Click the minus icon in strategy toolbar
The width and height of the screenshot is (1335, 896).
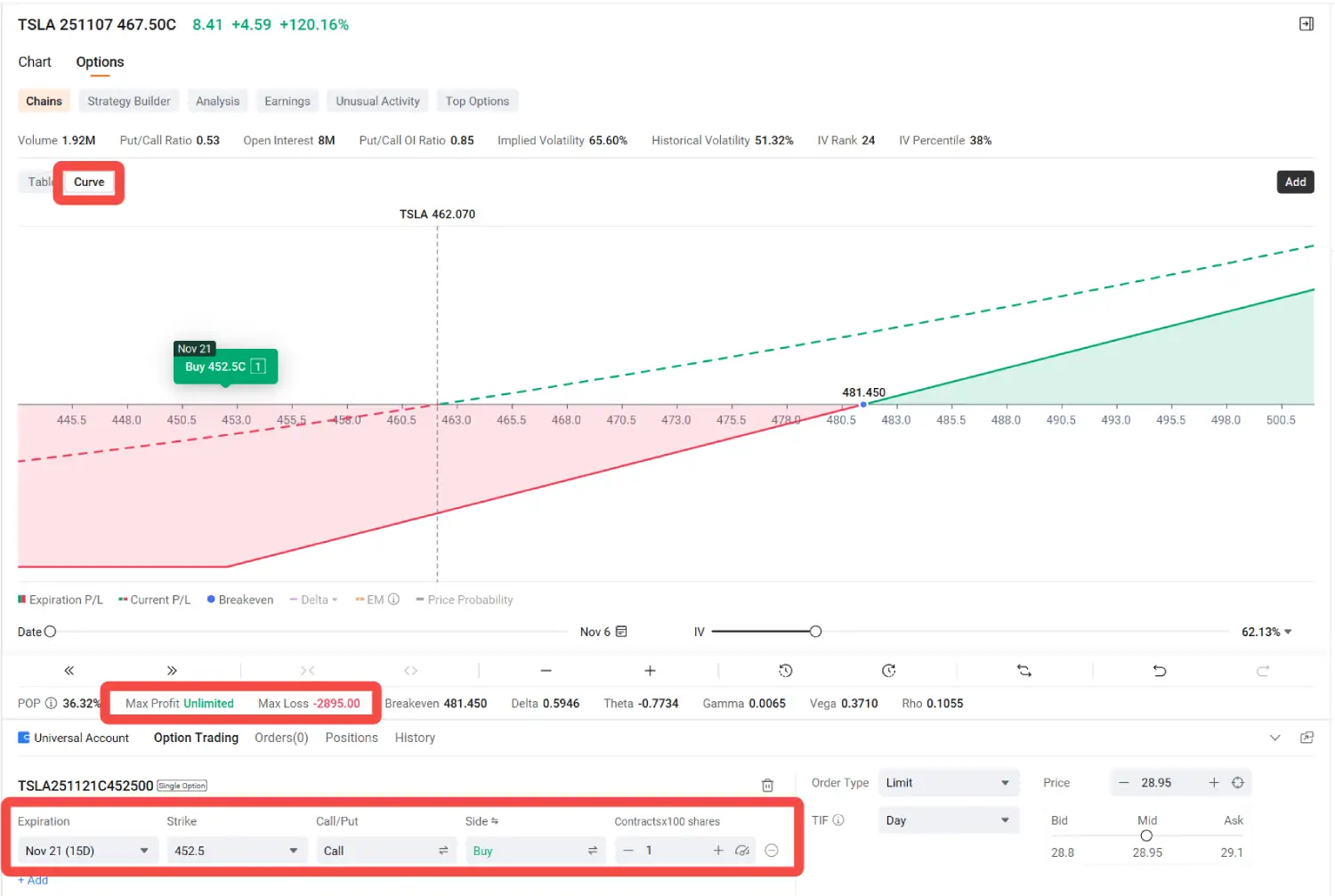[546, 671]
